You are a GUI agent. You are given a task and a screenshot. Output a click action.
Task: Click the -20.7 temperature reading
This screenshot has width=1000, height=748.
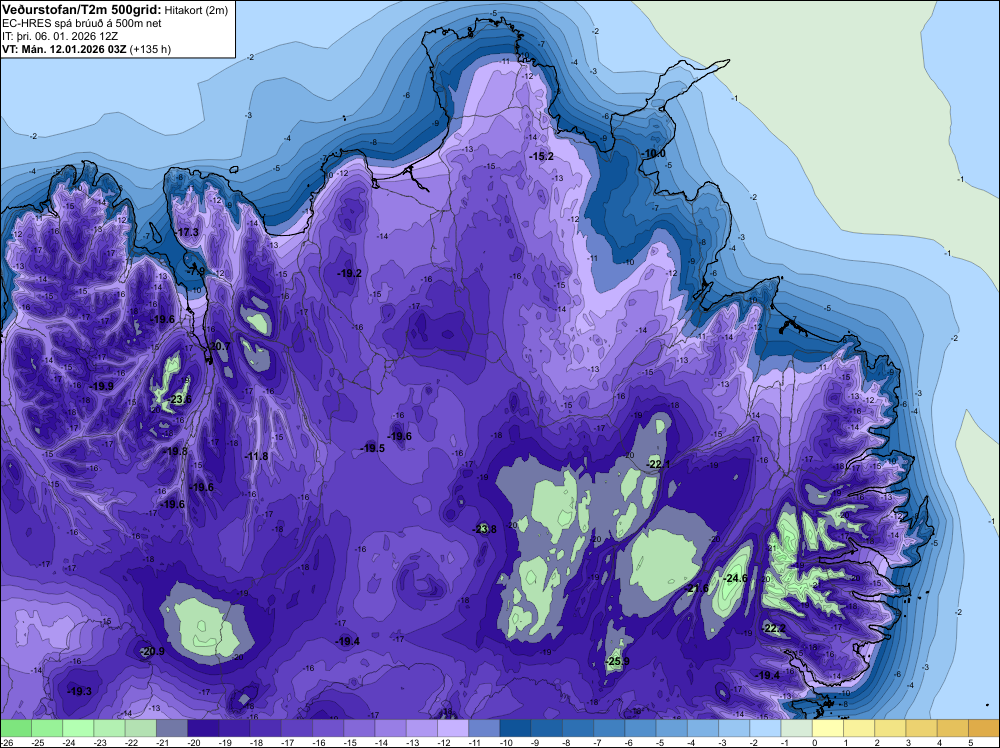click(219, 346)
